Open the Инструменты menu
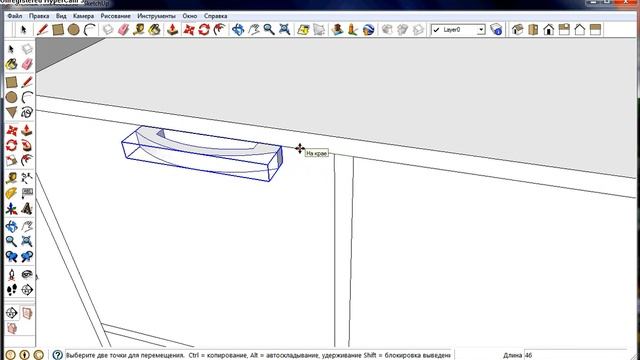 (x=156, y=16)
